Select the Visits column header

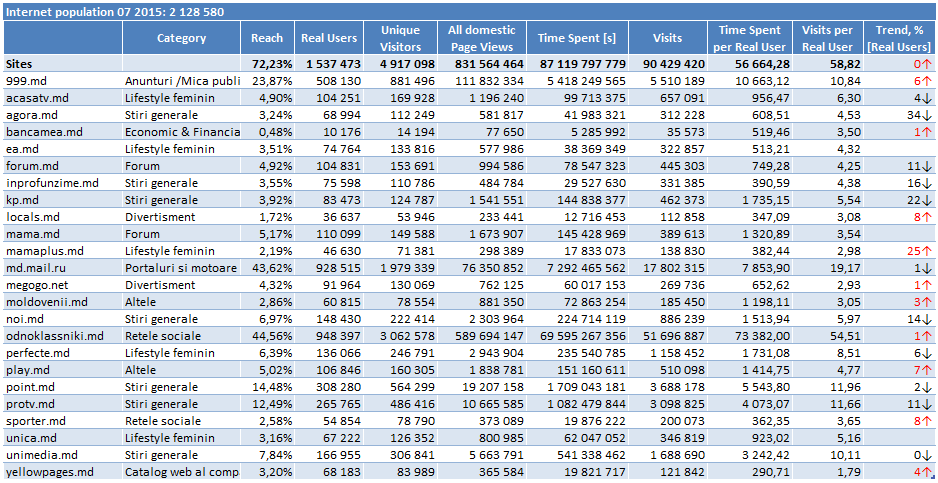click(668, 38)
